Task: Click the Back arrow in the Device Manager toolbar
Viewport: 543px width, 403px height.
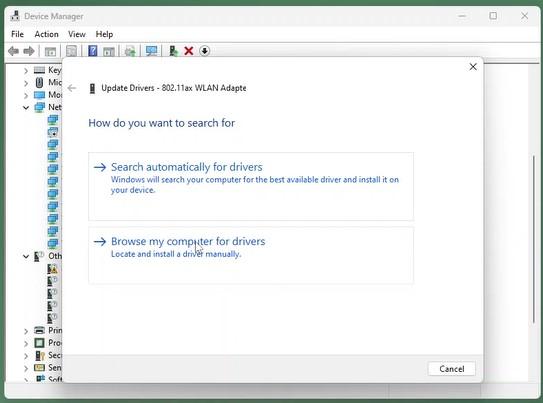Action: point(14,51)
